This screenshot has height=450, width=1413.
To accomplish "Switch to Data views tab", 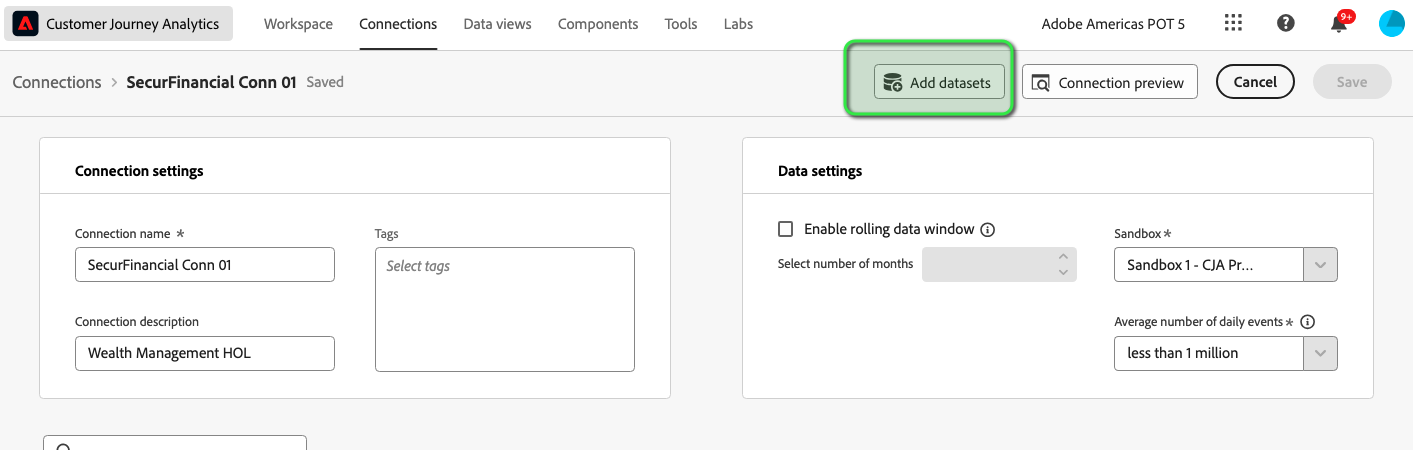I will click(x=497, y=24).
